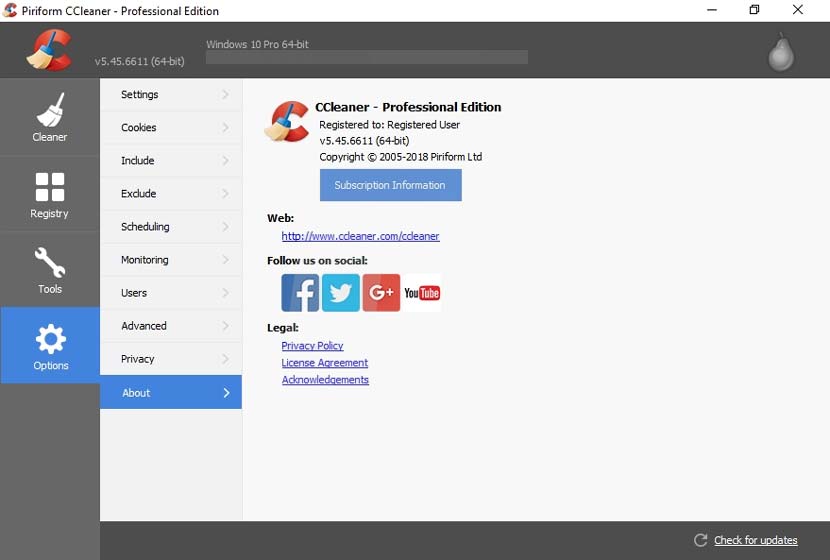Go to the Exclude options page
The width and height of the screenshot is (830, 560).
171,194
